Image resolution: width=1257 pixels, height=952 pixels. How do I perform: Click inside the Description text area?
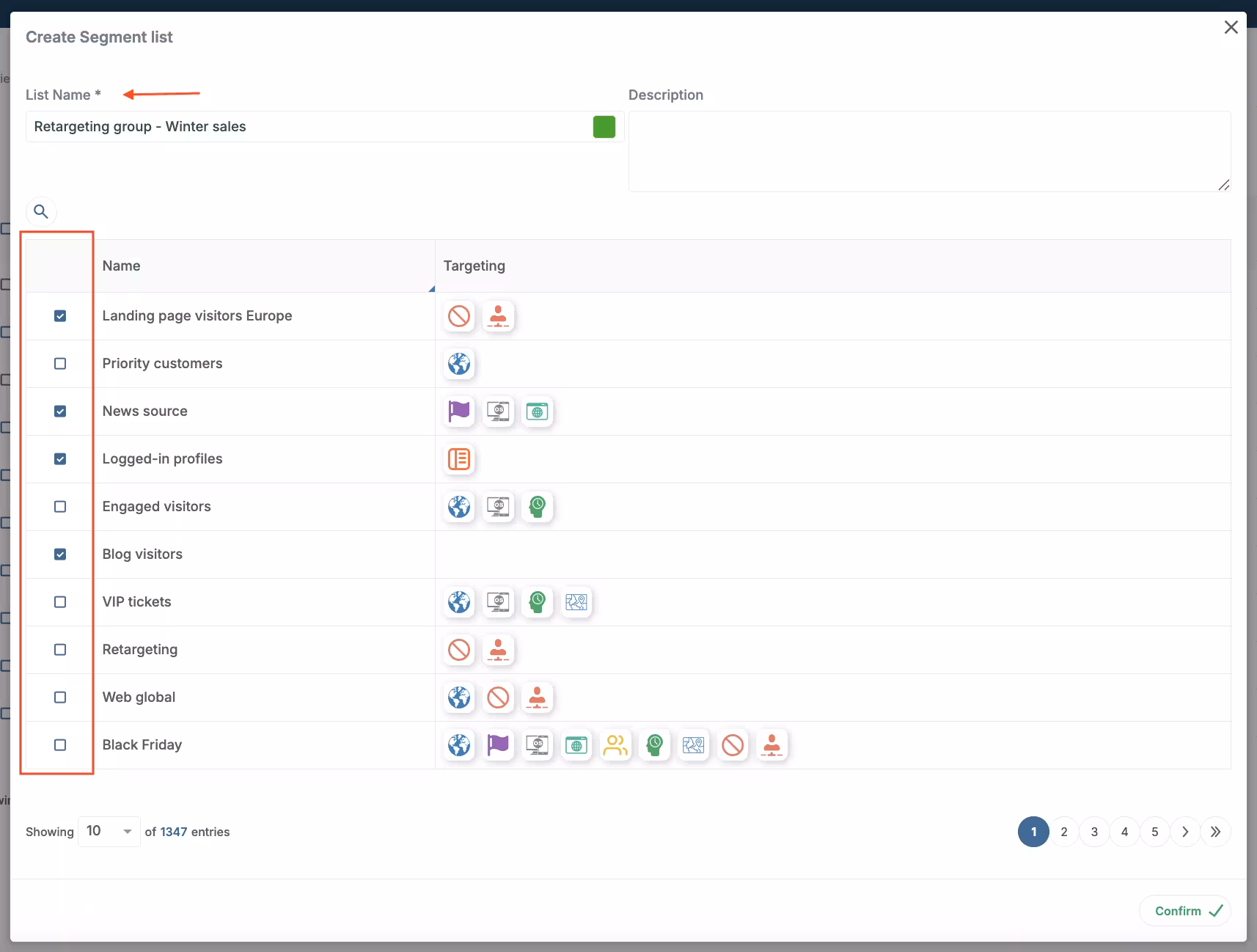pyautogui.click(x=928, y=150)
